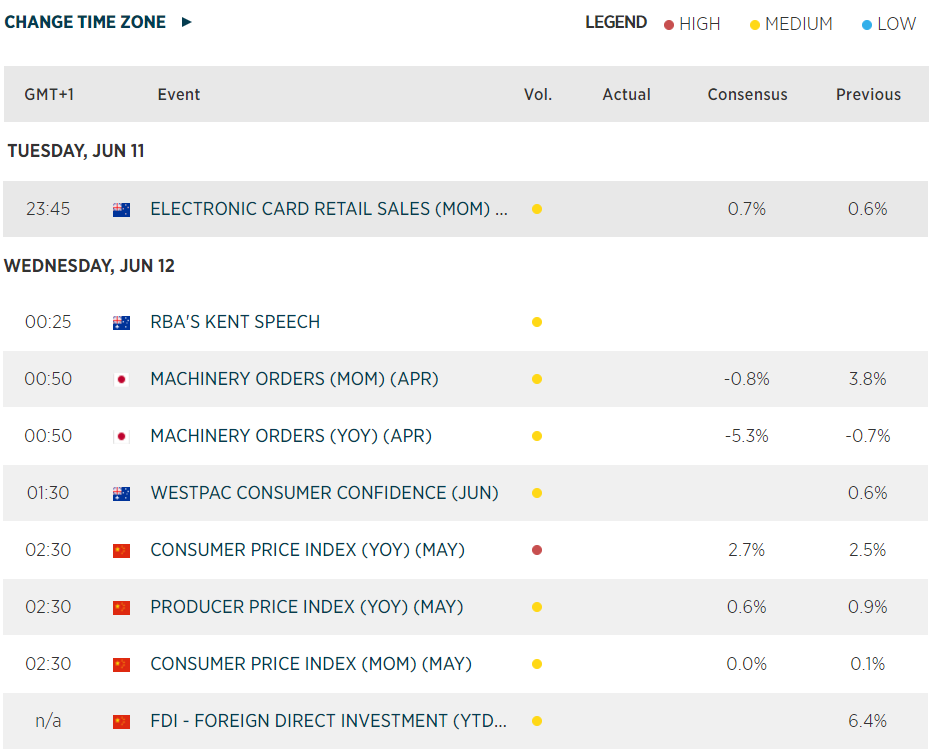Open the Change Time Zone option

click(86, 22)
